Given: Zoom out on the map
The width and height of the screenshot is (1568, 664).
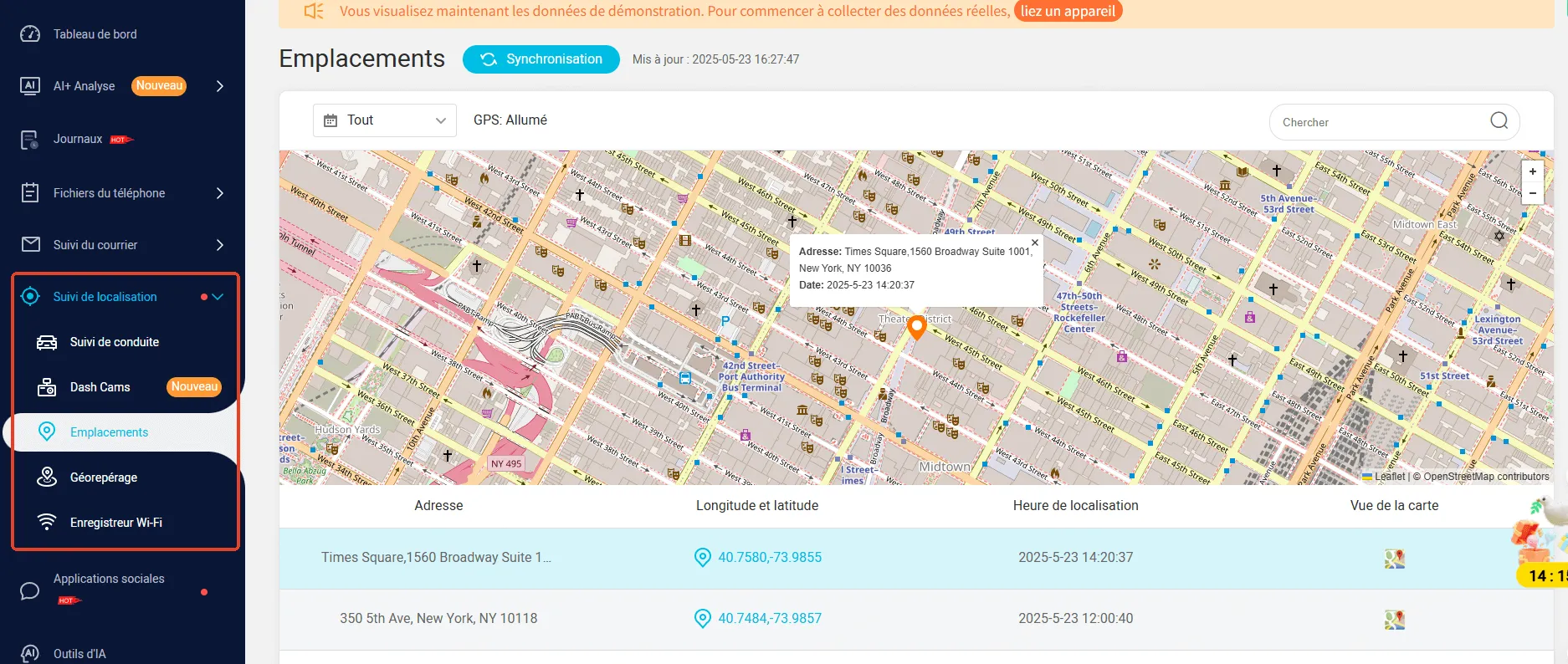Looking at the screenshot, I should coord(1533,193).
